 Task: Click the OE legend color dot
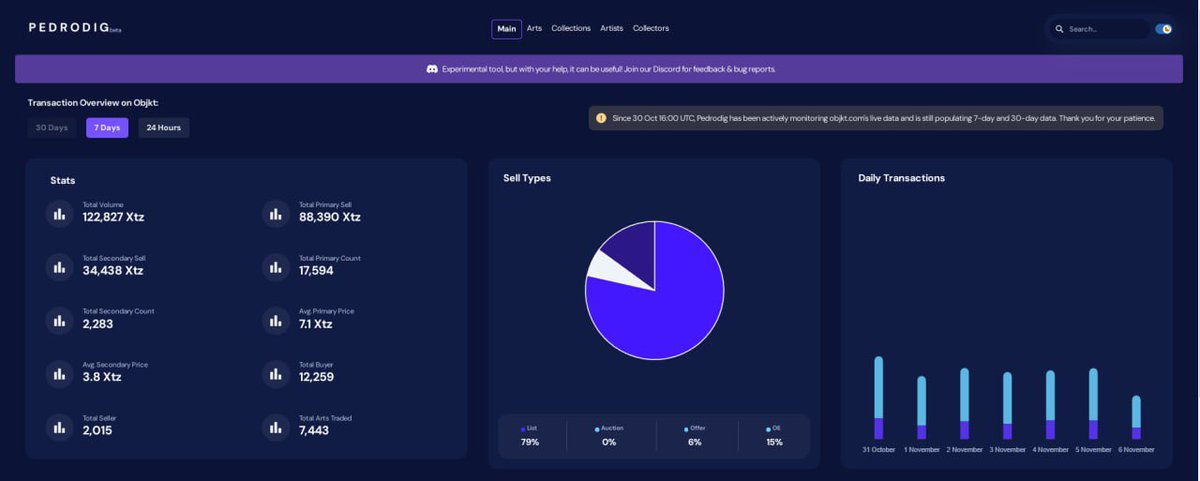[768, 429]
